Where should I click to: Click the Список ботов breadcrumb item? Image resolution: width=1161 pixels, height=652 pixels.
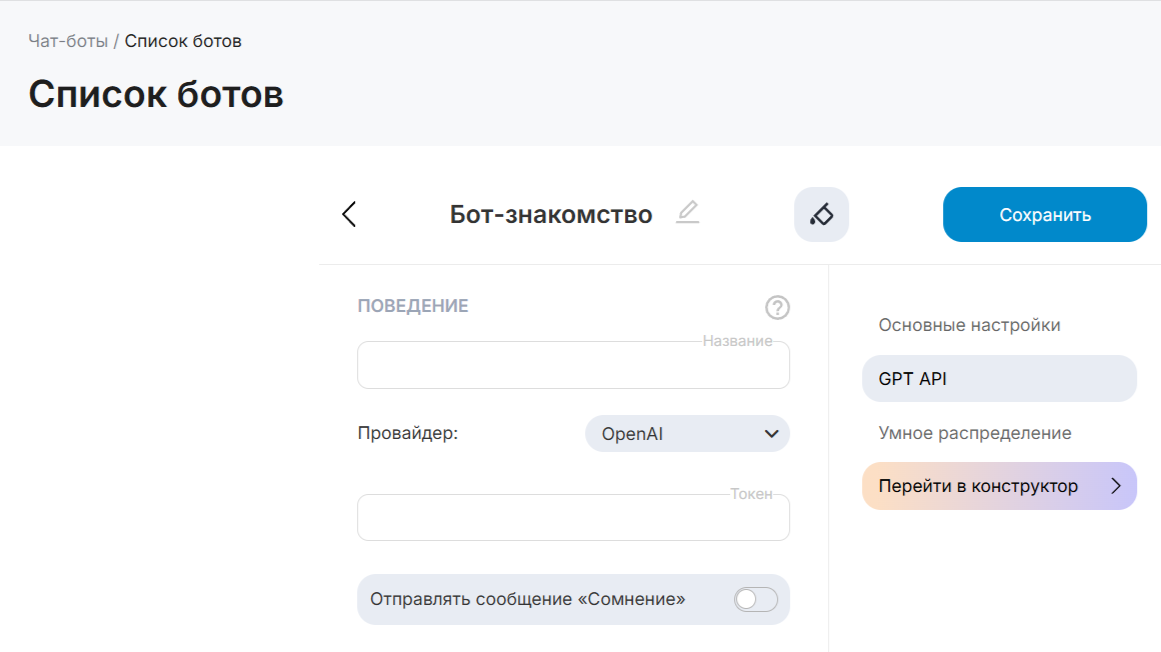coord(183,41)
